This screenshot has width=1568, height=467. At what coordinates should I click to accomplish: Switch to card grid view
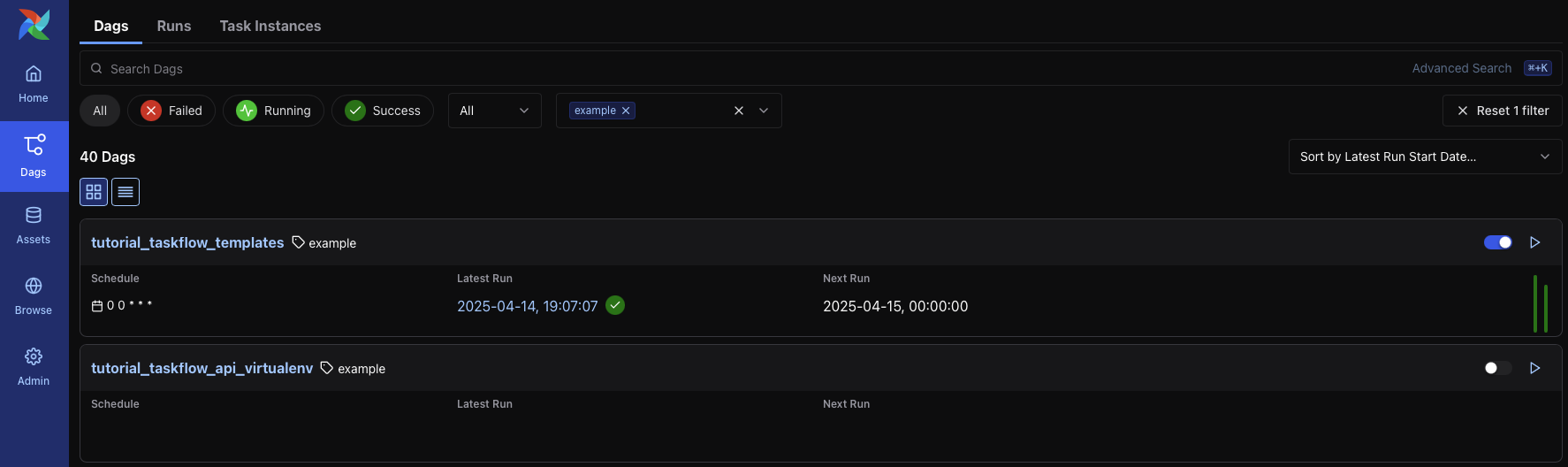point(94,192)
